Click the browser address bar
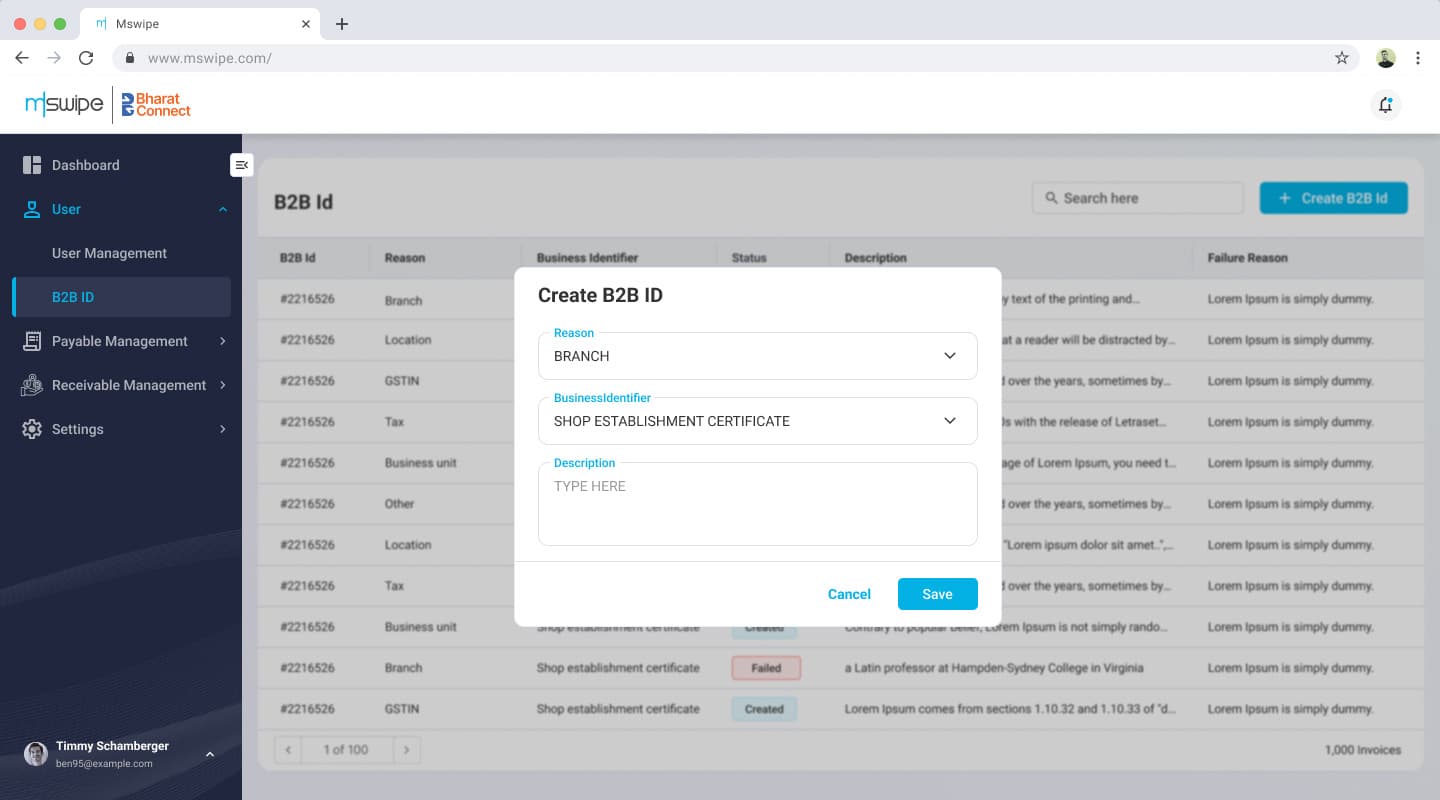The height and width of the screenshot is (800, 1440). [735, 58]
